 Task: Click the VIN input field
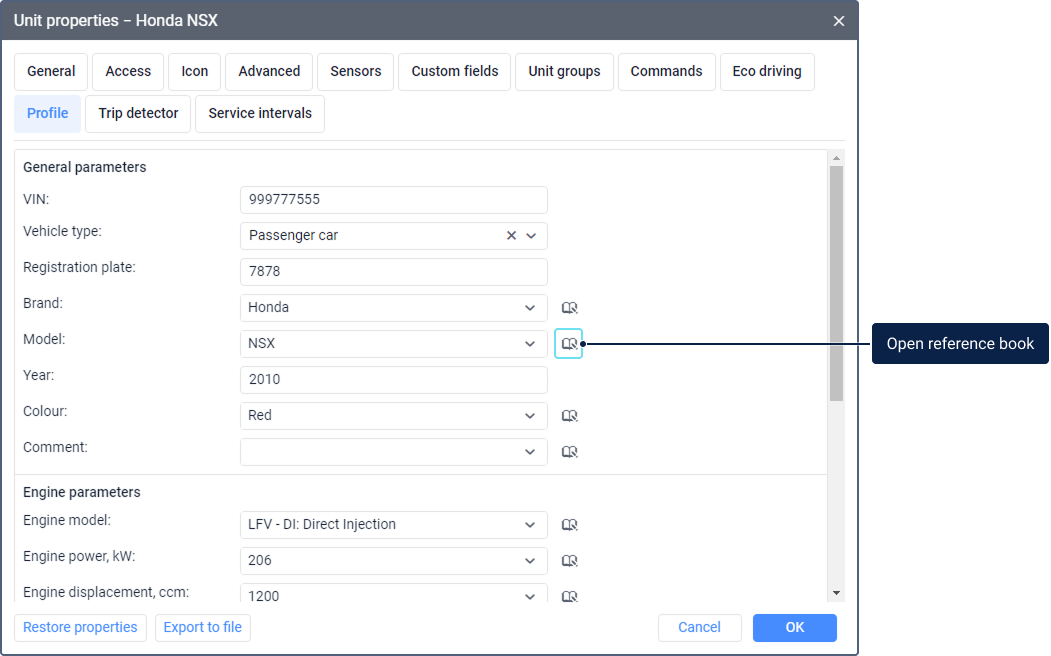(x=394, y=200)
